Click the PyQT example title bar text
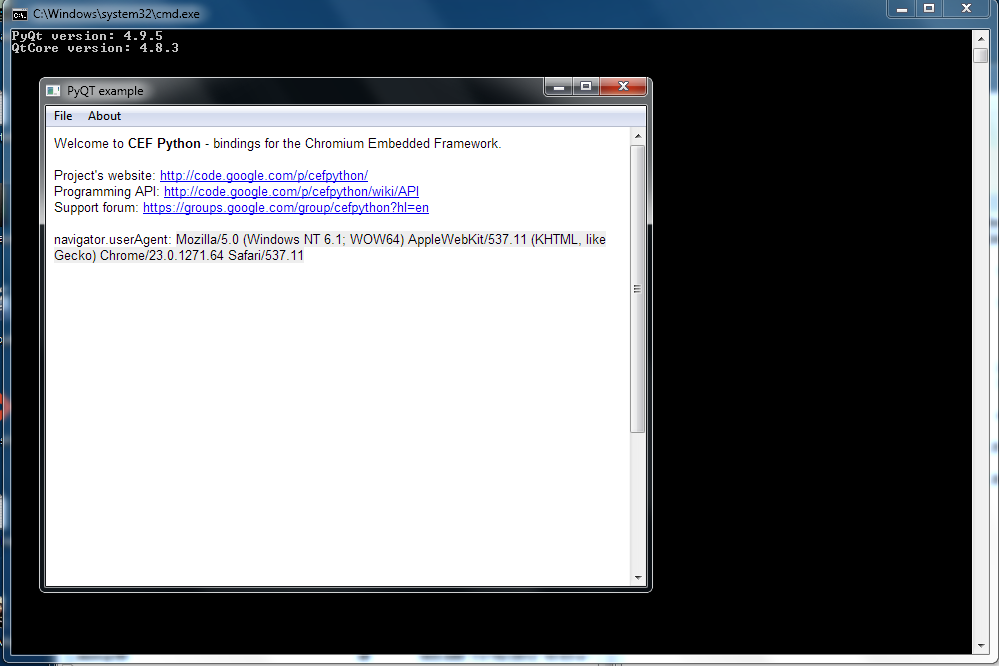Viewport: 1008px width, 666px height. point(105,91)
